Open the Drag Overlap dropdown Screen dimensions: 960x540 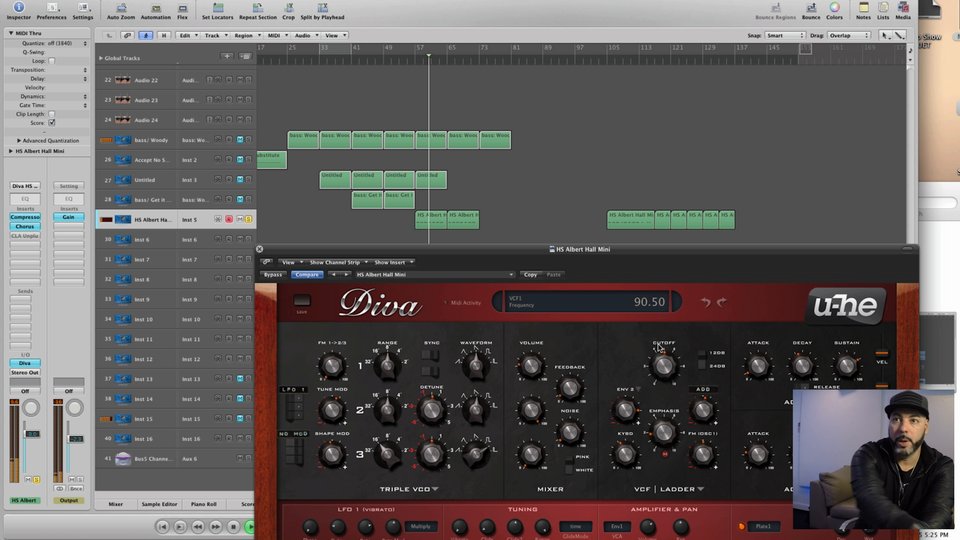(x=849, y=36)
